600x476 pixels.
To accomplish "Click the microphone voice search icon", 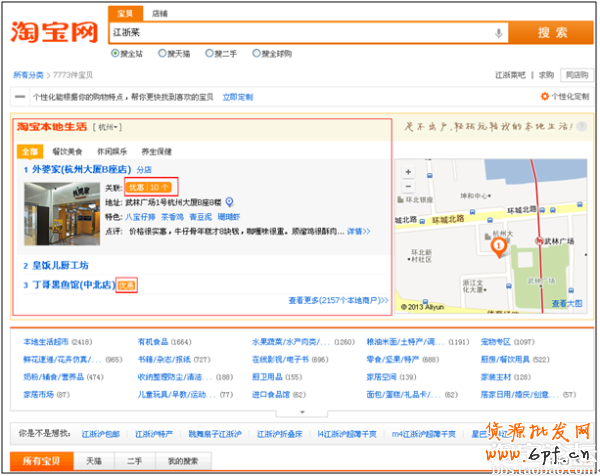I will pyautogui.click(x=498, y=33).
